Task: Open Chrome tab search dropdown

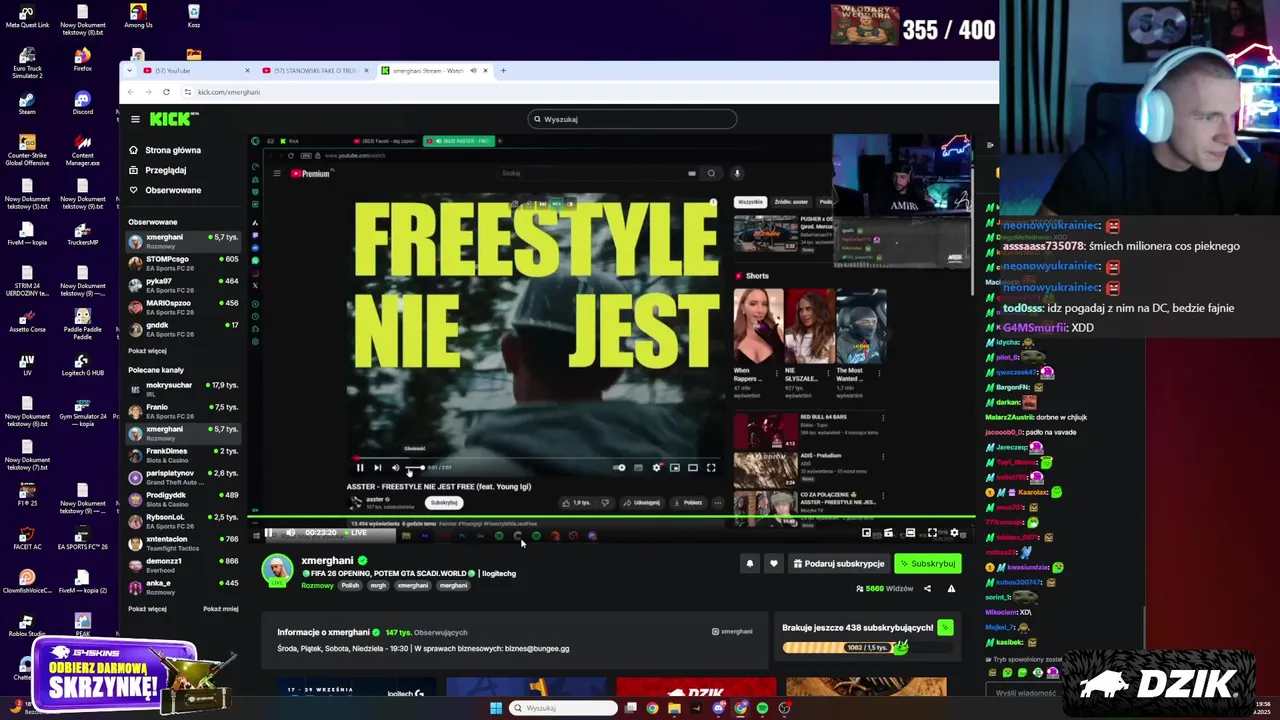Action: [128, 71]
